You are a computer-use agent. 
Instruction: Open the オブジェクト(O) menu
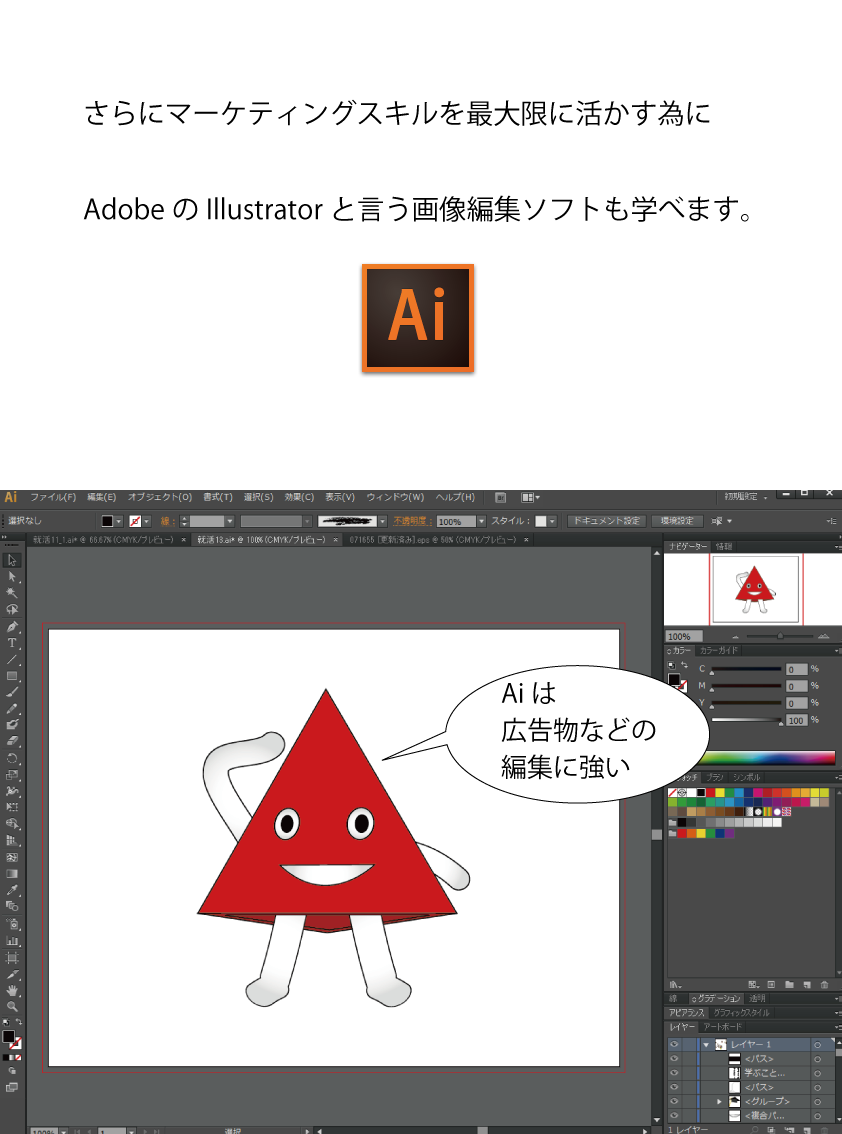coord(160,497)
